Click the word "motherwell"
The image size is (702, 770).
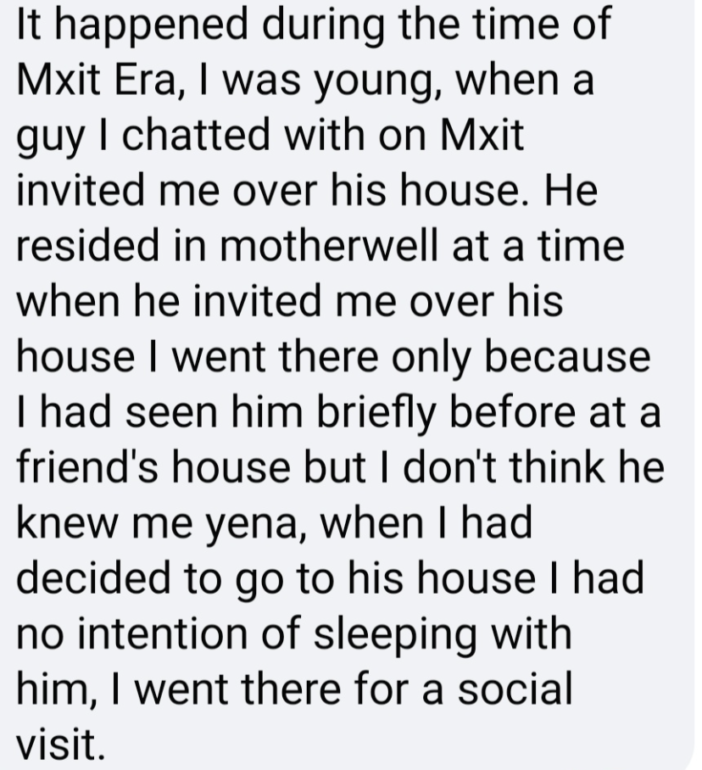[328, 245]
